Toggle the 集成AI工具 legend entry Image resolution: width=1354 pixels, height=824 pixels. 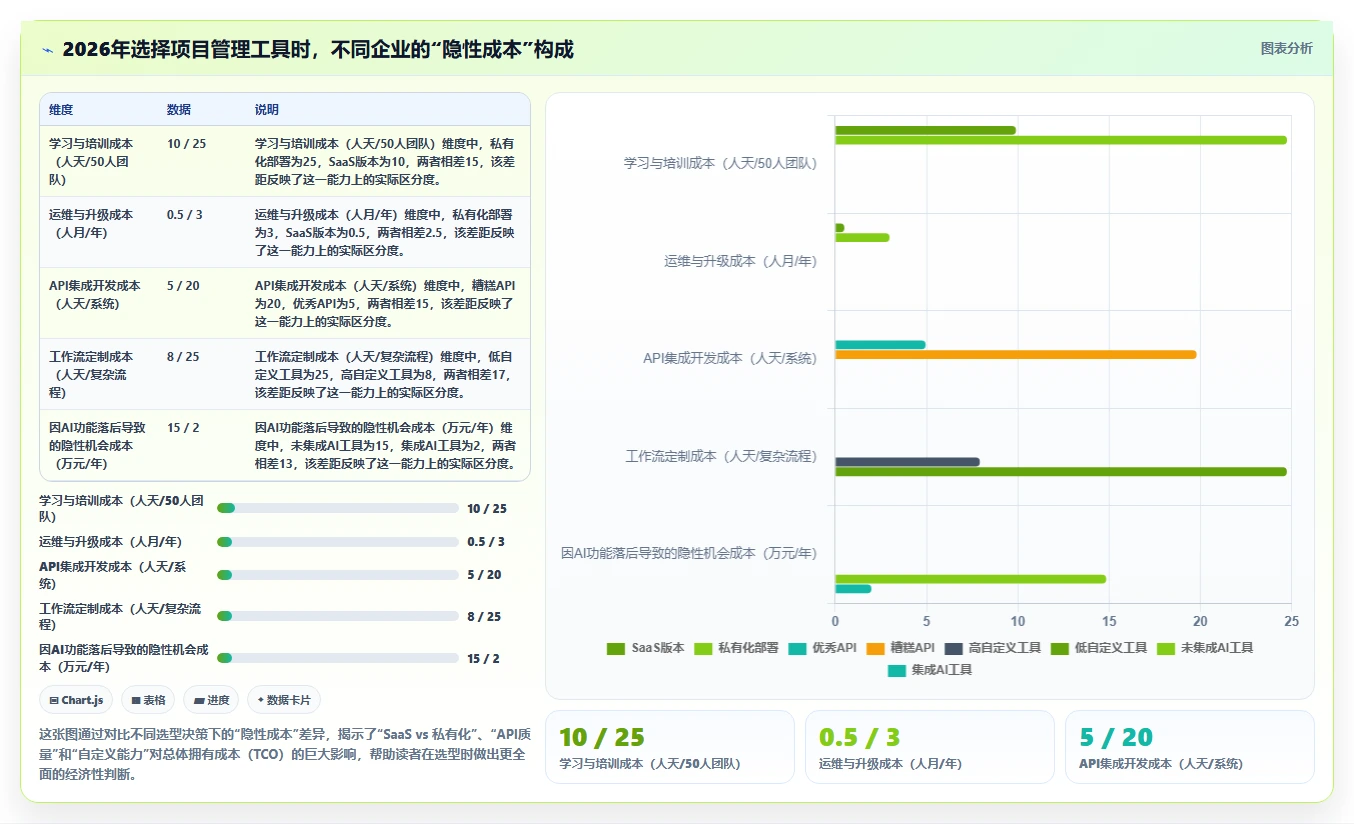[930, 670]
